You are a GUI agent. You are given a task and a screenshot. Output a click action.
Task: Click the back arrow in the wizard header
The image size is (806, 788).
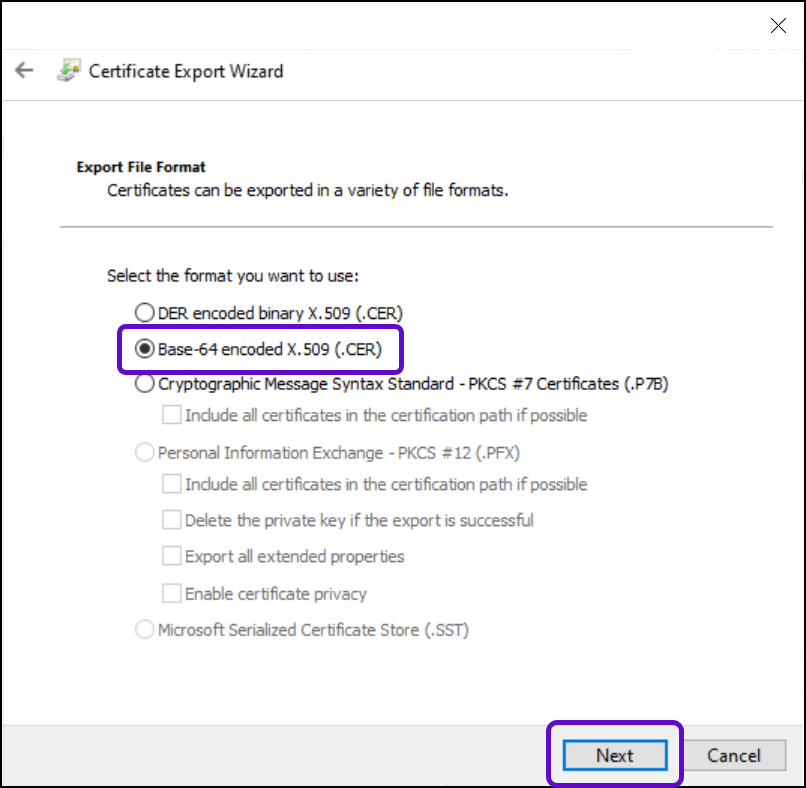(x=24, y=71)
